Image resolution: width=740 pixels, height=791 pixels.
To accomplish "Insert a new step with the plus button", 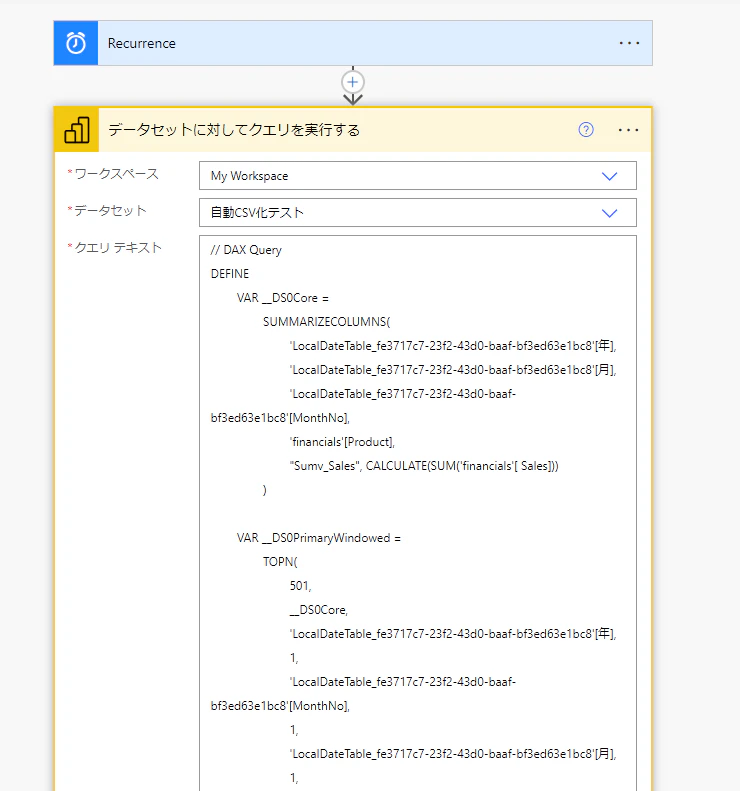I will click(x=353, y=82).
